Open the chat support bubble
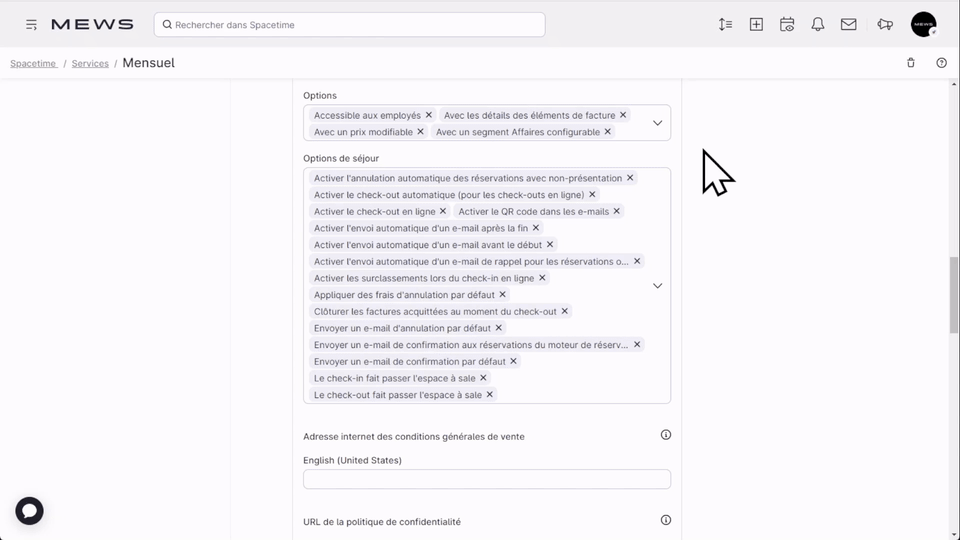This screenshot has width=960, height=540. pos(29,511)
